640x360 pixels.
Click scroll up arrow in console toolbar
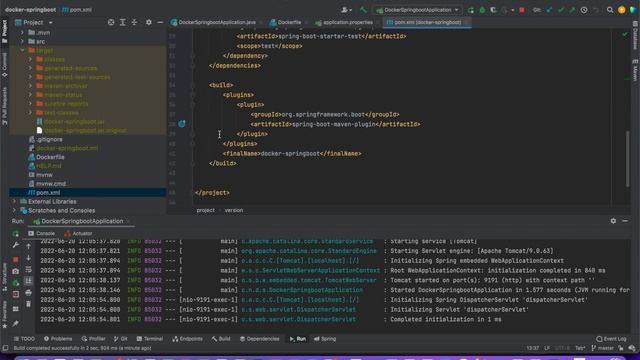pyautogui.click(x=28, y=246)
